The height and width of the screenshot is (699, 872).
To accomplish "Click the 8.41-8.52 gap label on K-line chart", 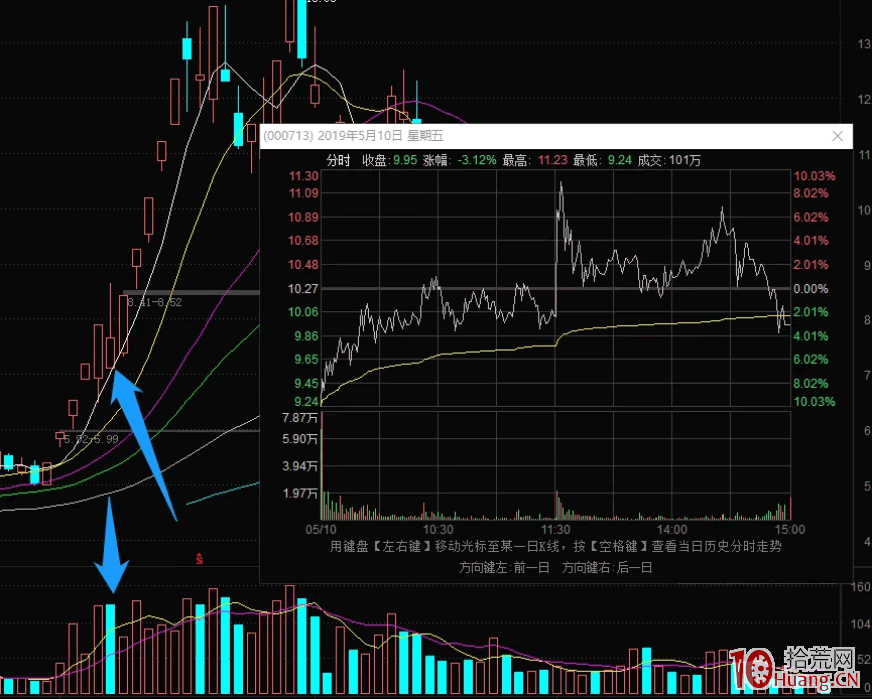I will pyautogui.click(x=154, y=303).
